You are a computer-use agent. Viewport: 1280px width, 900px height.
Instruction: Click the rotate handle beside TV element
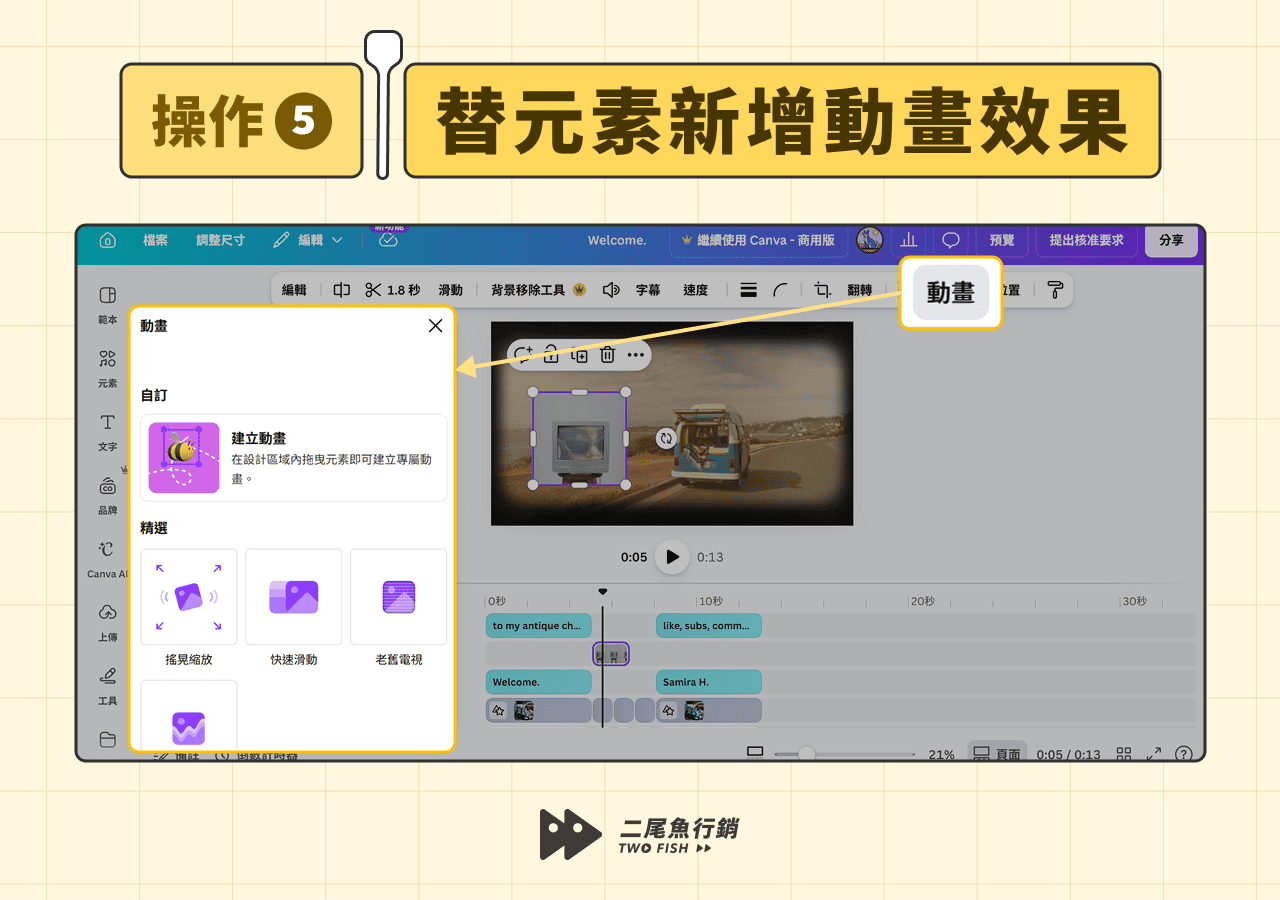666,438
